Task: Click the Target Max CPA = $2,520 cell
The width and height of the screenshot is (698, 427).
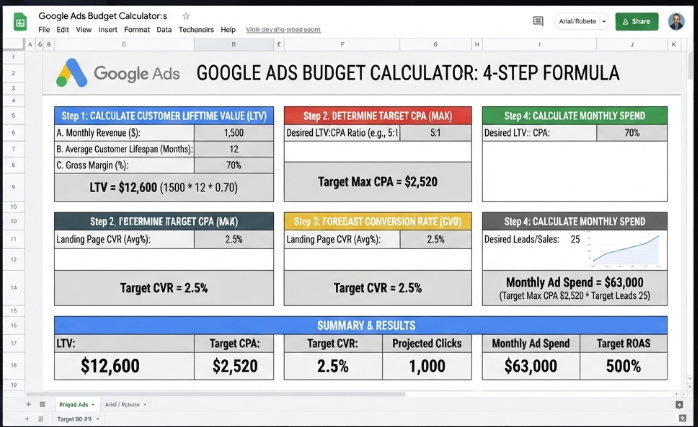Action: point(377,182)
